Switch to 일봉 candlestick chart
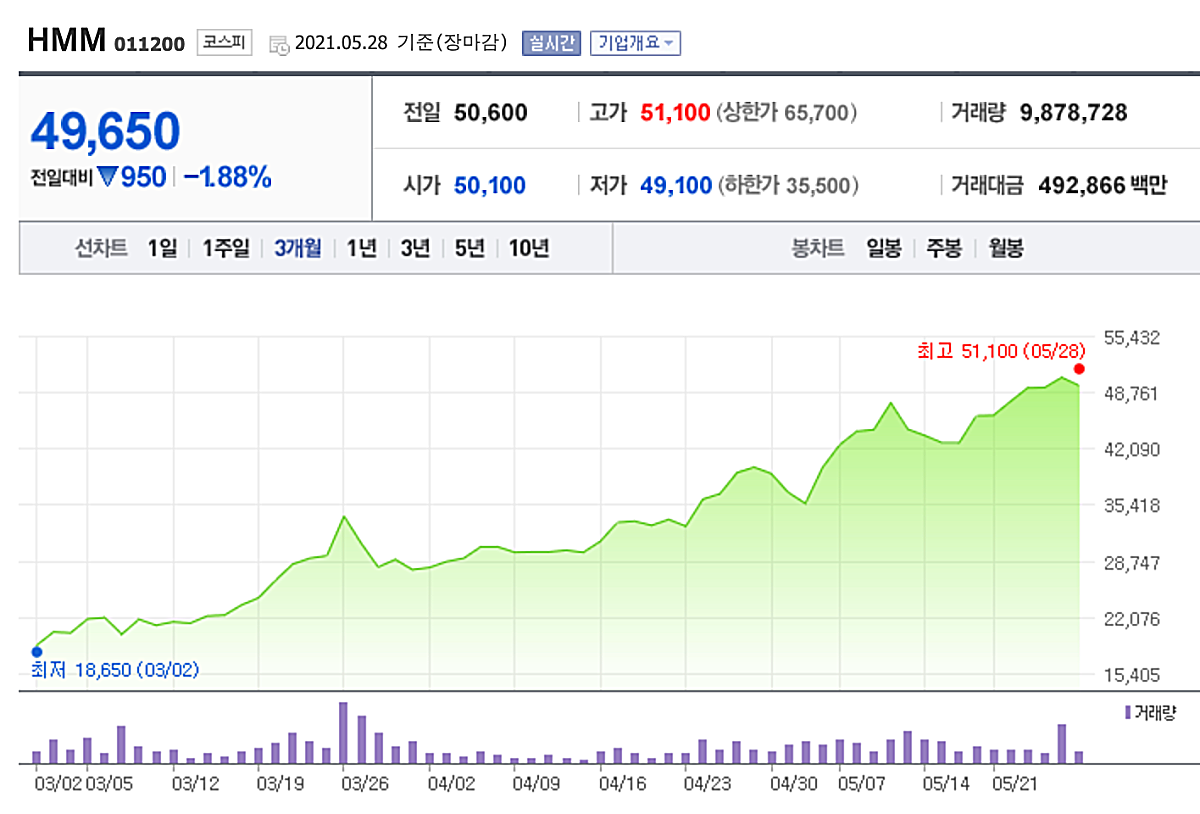Screen dimensions: 1200x814 pyautogui.click(x=884, y=248)
